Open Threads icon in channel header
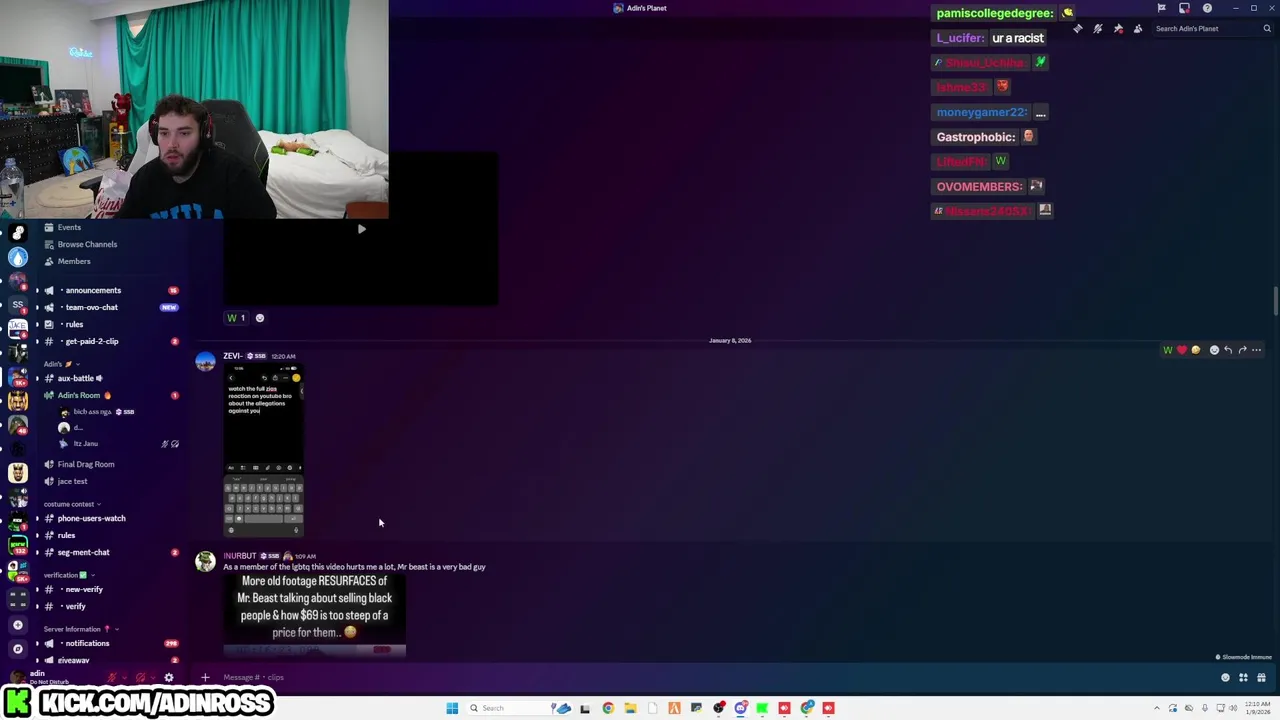The image size is (1280, 720). [x=1078, y=28]
